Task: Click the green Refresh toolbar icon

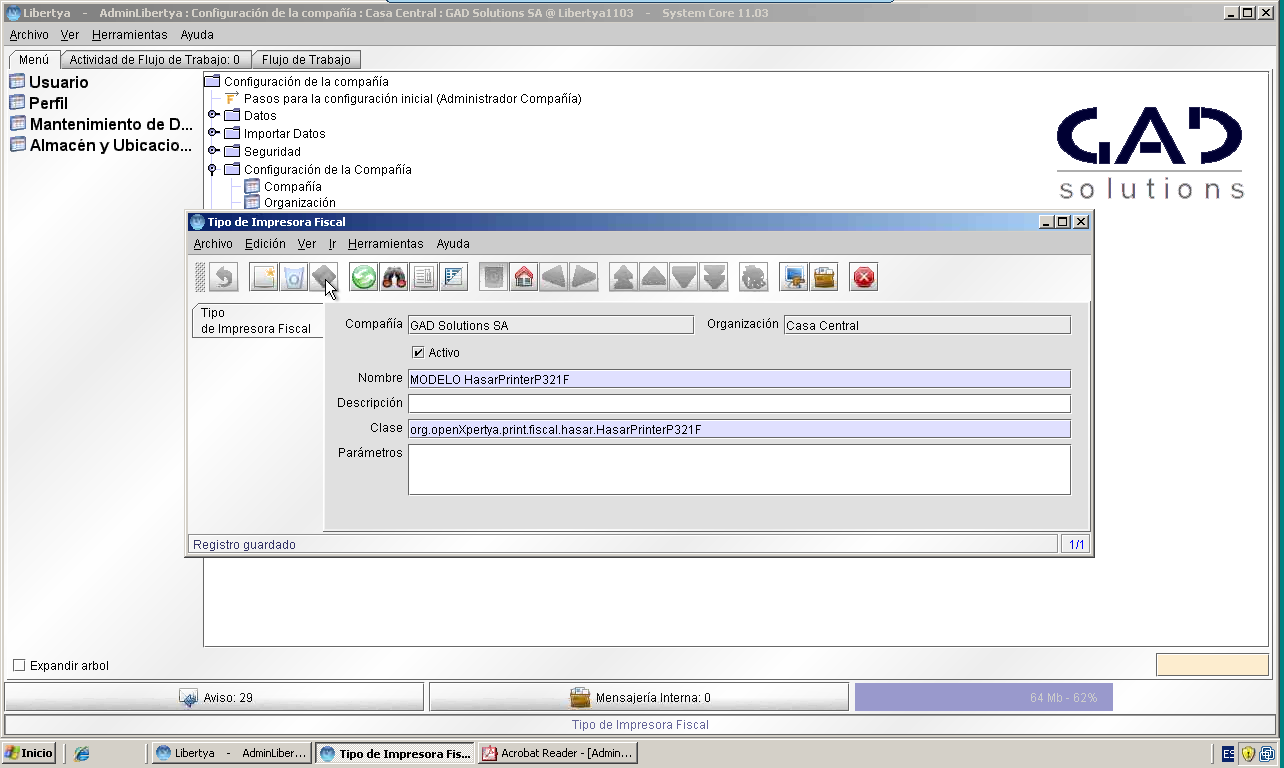Action: [364, 277]
